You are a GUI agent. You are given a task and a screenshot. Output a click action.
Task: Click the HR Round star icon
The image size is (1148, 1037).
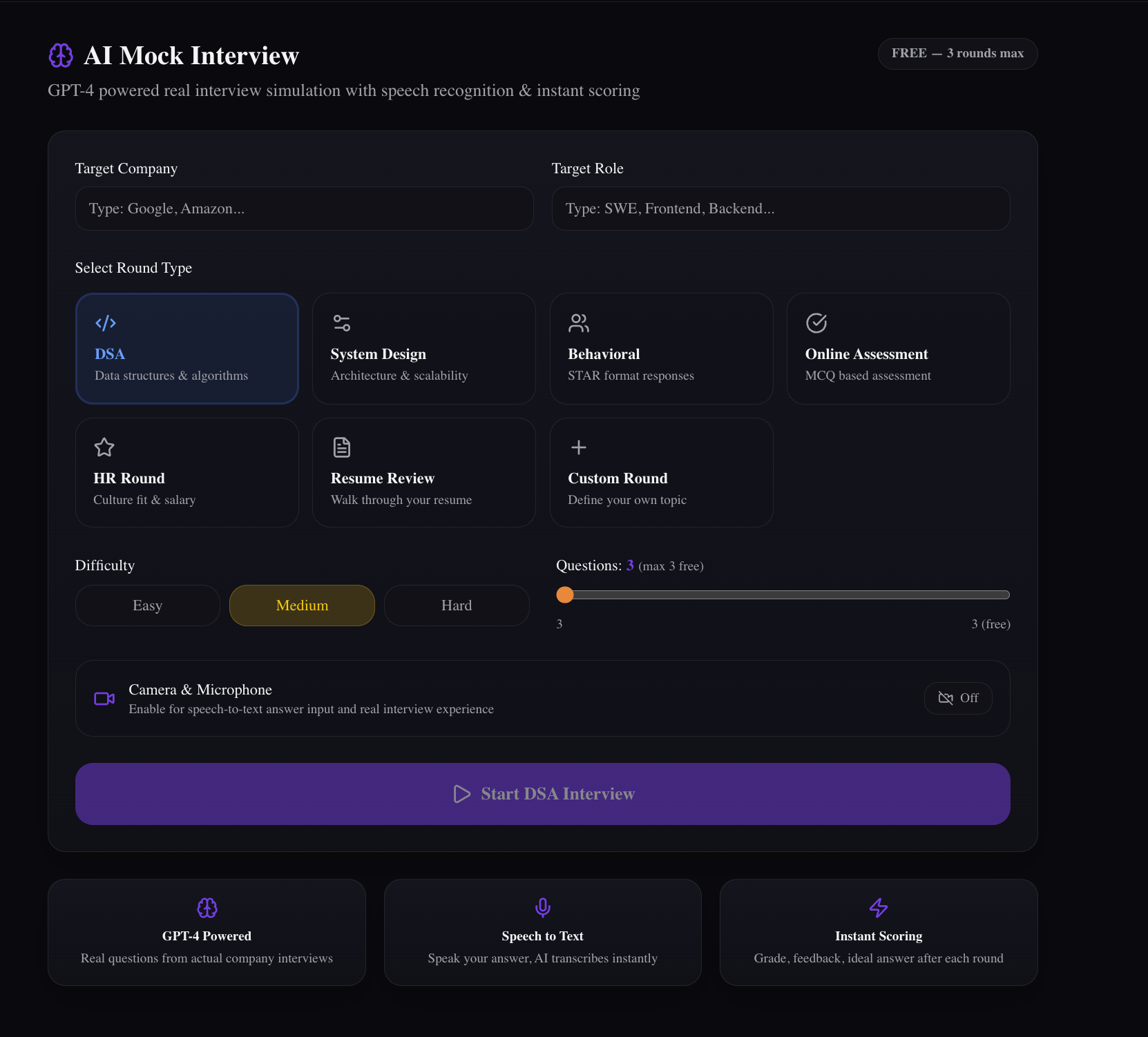click(x=104, y=447)
